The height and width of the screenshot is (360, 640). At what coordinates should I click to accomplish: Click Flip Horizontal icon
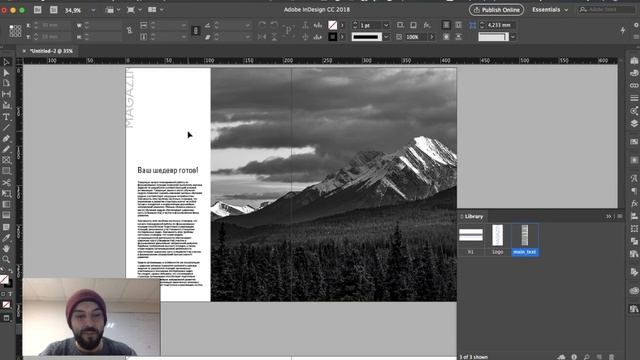(x=262, y=37)
